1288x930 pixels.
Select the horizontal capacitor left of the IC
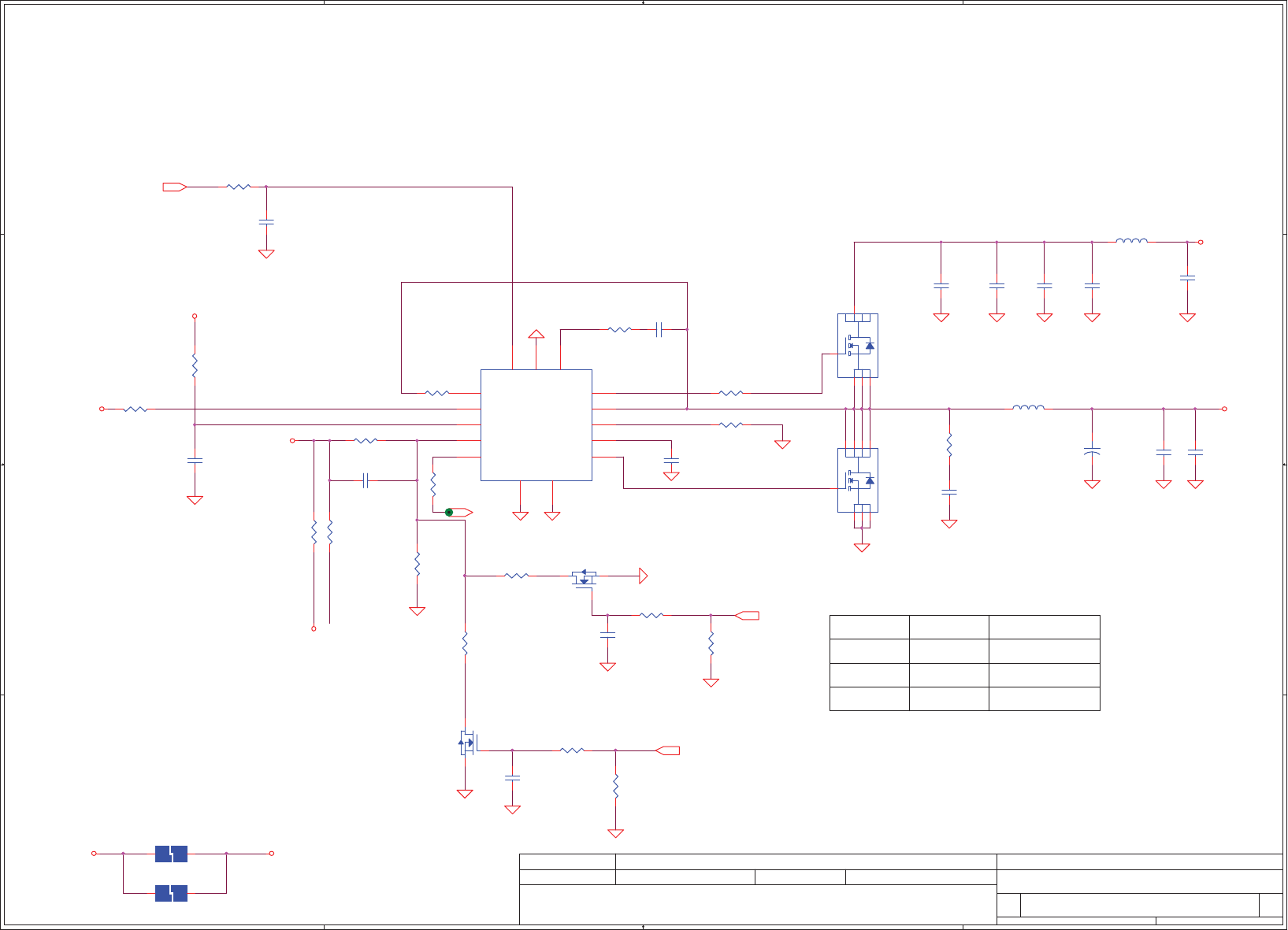[366, 480]
